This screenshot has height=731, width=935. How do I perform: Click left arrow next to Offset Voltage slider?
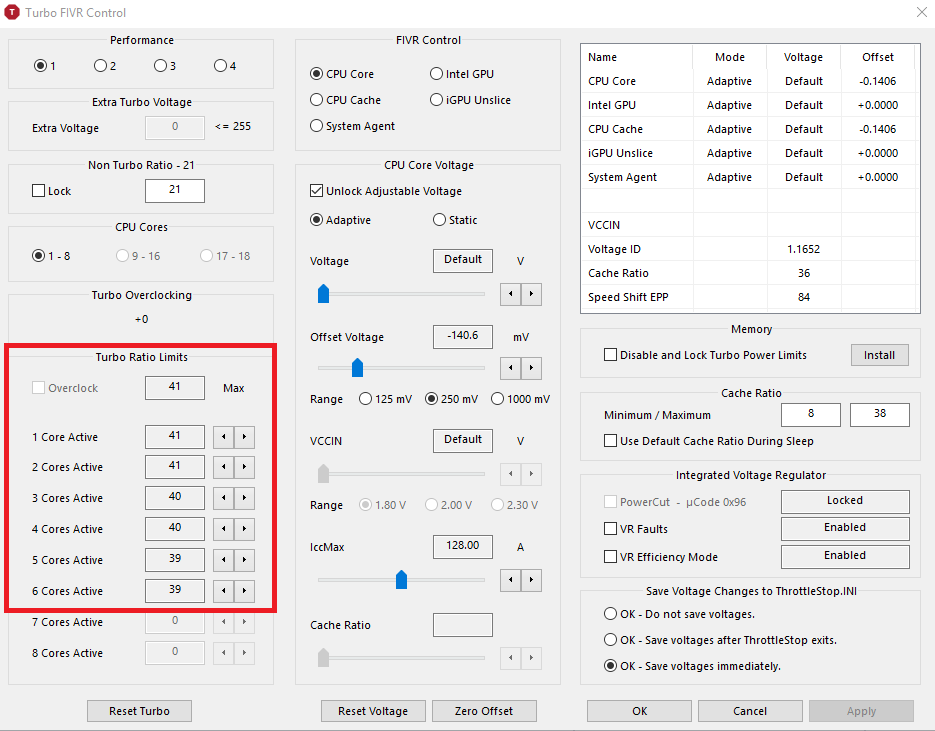click(510, 368)
